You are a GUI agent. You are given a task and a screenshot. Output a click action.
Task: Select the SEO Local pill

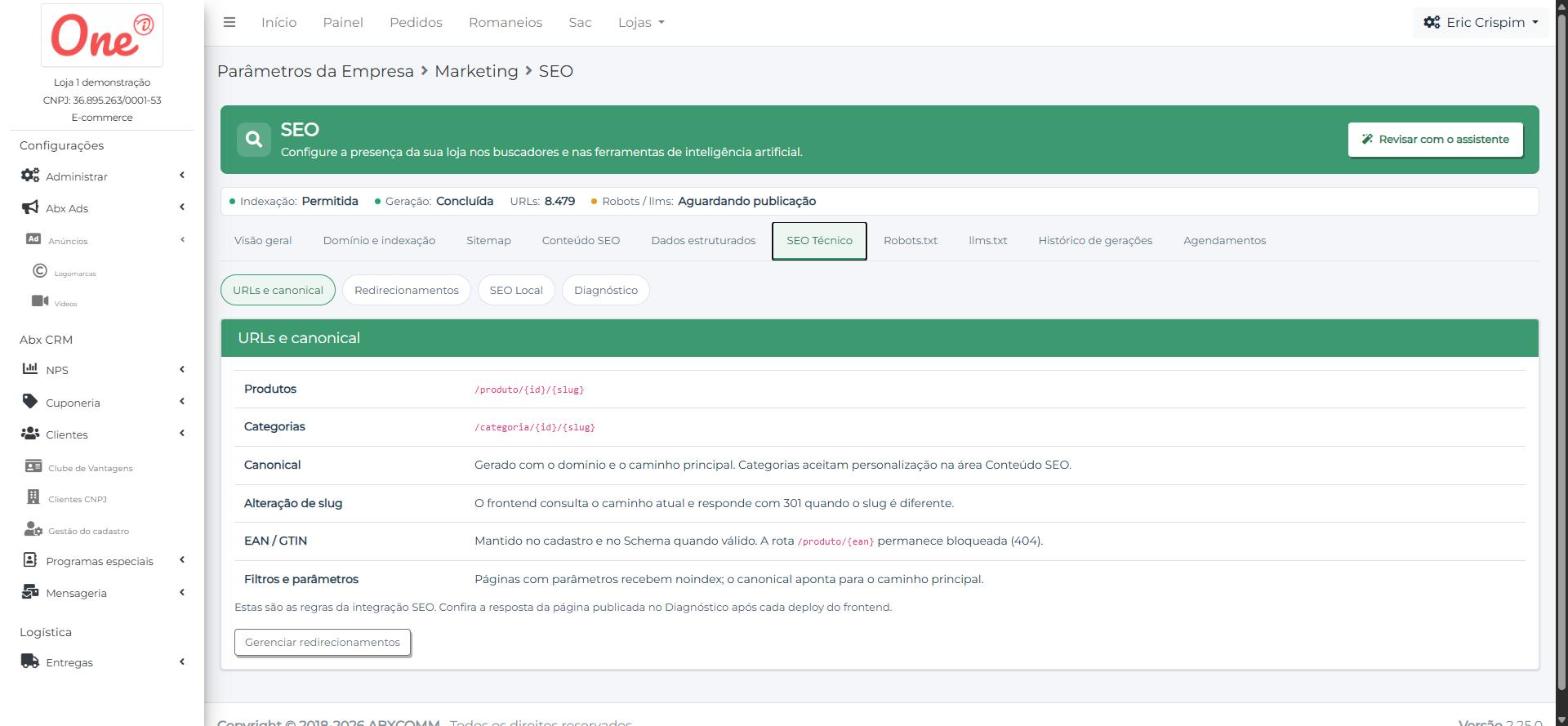516,290
